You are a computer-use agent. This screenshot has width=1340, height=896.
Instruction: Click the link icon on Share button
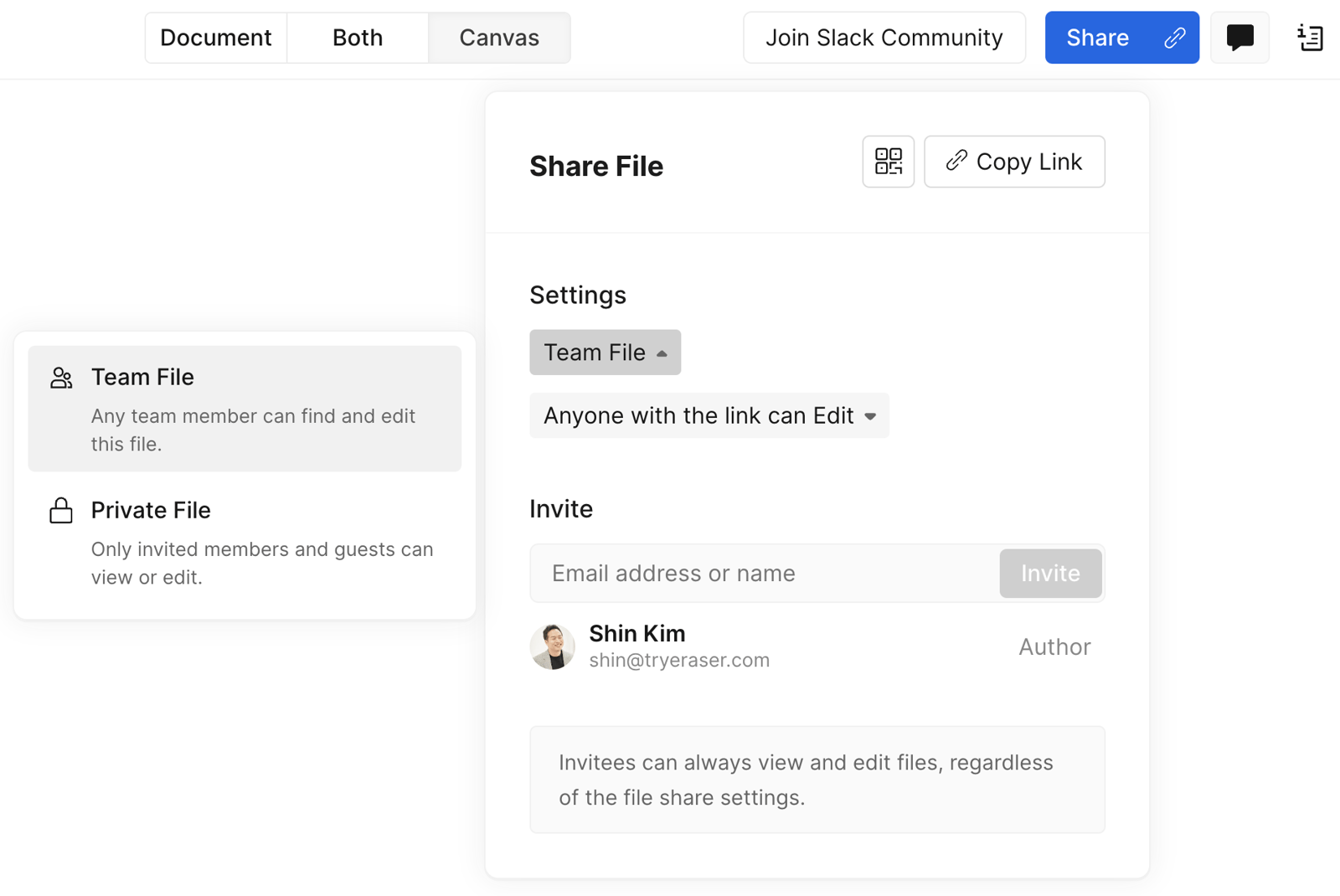click(x=1174, y=38)
